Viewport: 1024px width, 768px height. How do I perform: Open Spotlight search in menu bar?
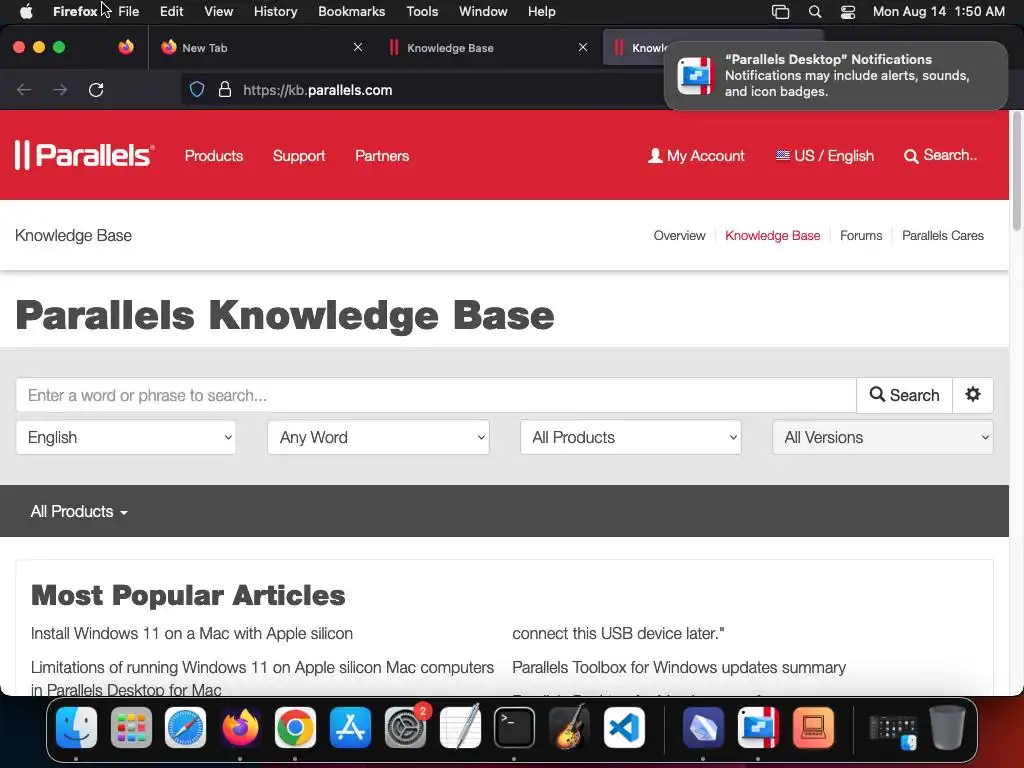tap(814, 11)
